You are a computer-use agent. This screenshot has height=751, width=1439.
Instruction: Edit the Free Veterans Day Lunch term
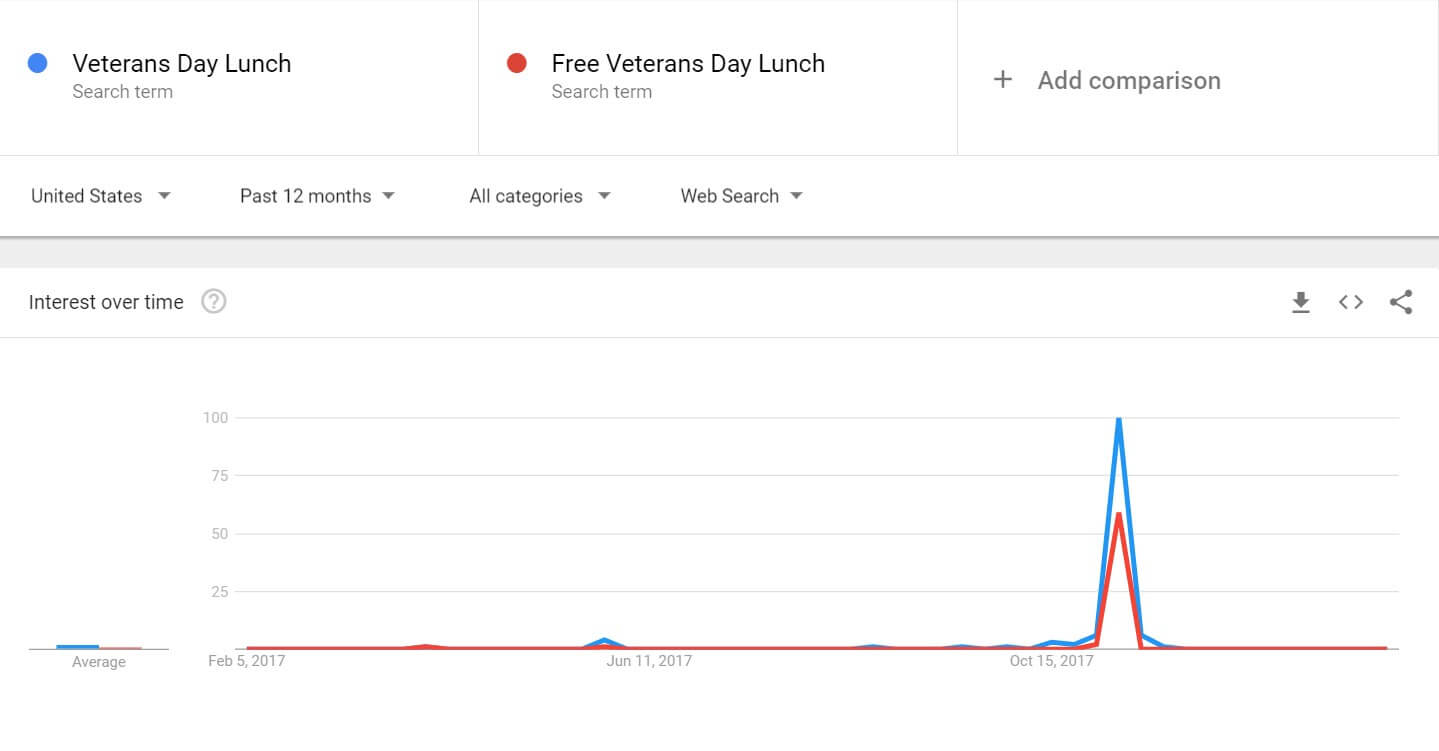point(688,63)
